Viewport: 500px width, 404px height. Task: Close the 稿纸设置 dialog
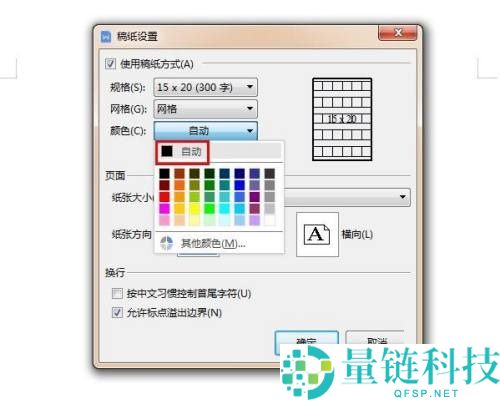[397, 33]
